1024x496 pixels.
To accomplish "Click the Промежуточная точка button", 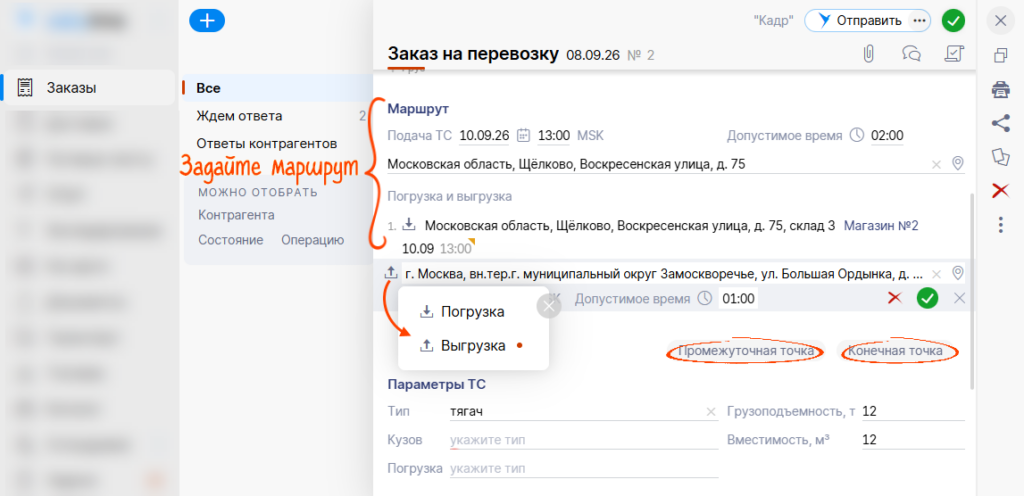I will (746, 351).
